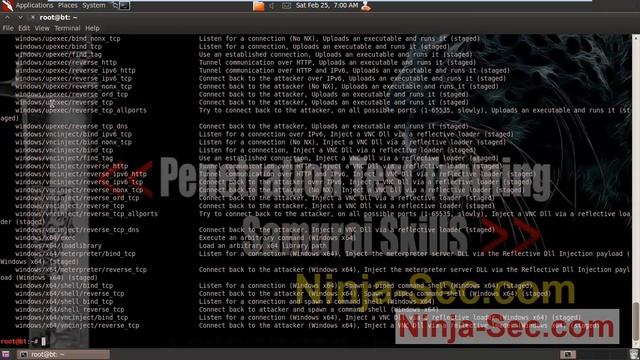Click windows/upexec/reverse_http payload name
The height and width of the screenshot is (360, 640).
point(66,62)
